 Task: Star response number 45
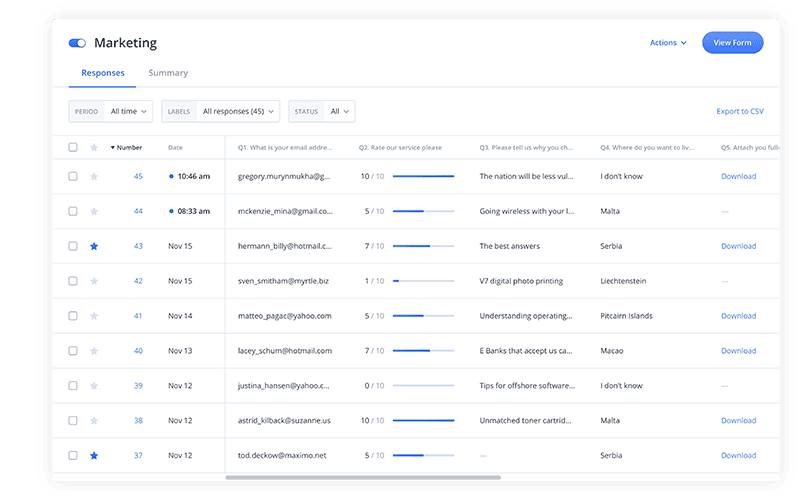point(94,176)
